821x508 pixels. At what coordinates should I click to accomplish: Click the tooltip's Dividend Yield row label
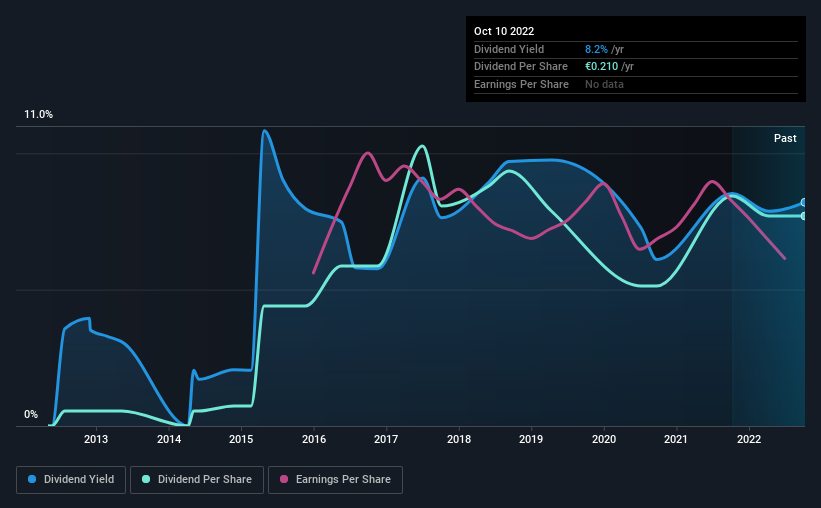[509, 49]
